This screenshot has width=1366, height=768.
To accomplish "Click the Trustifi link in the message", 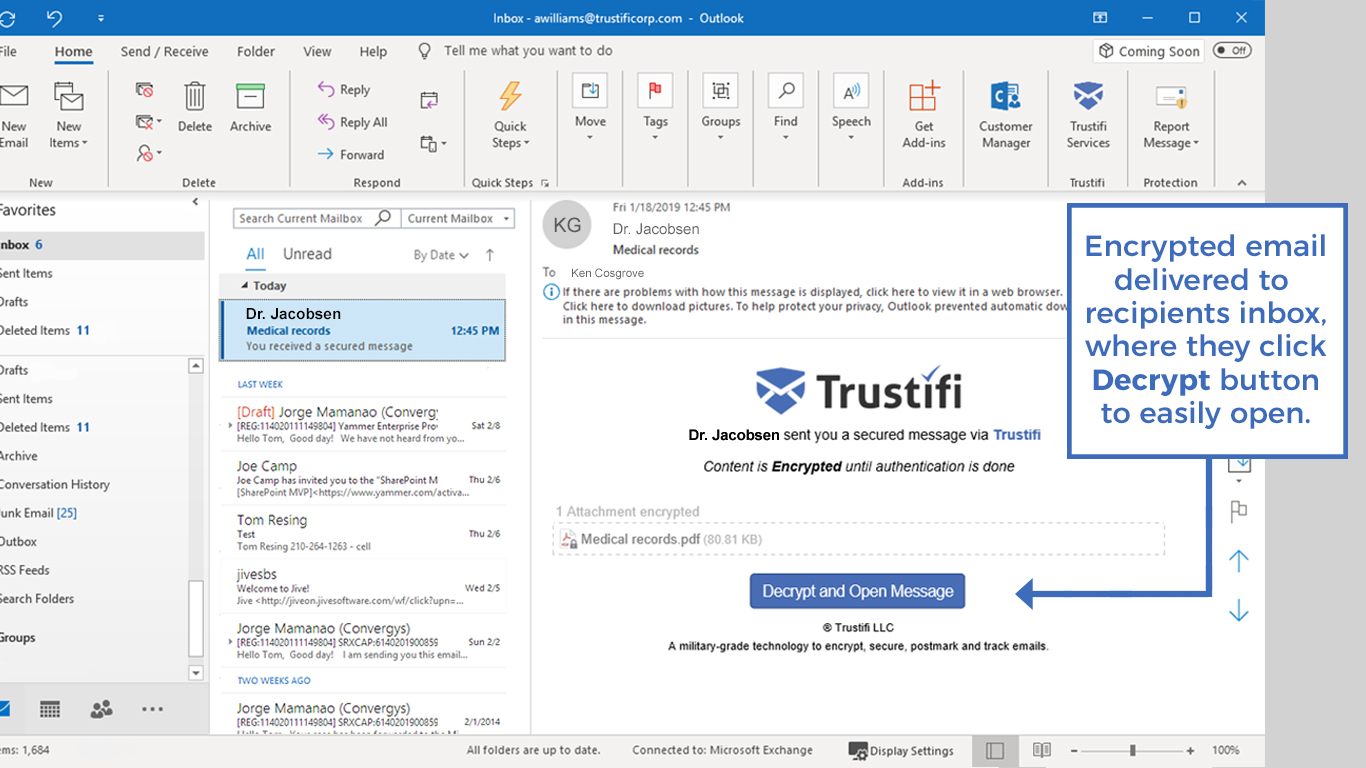I will point(1017,435).
